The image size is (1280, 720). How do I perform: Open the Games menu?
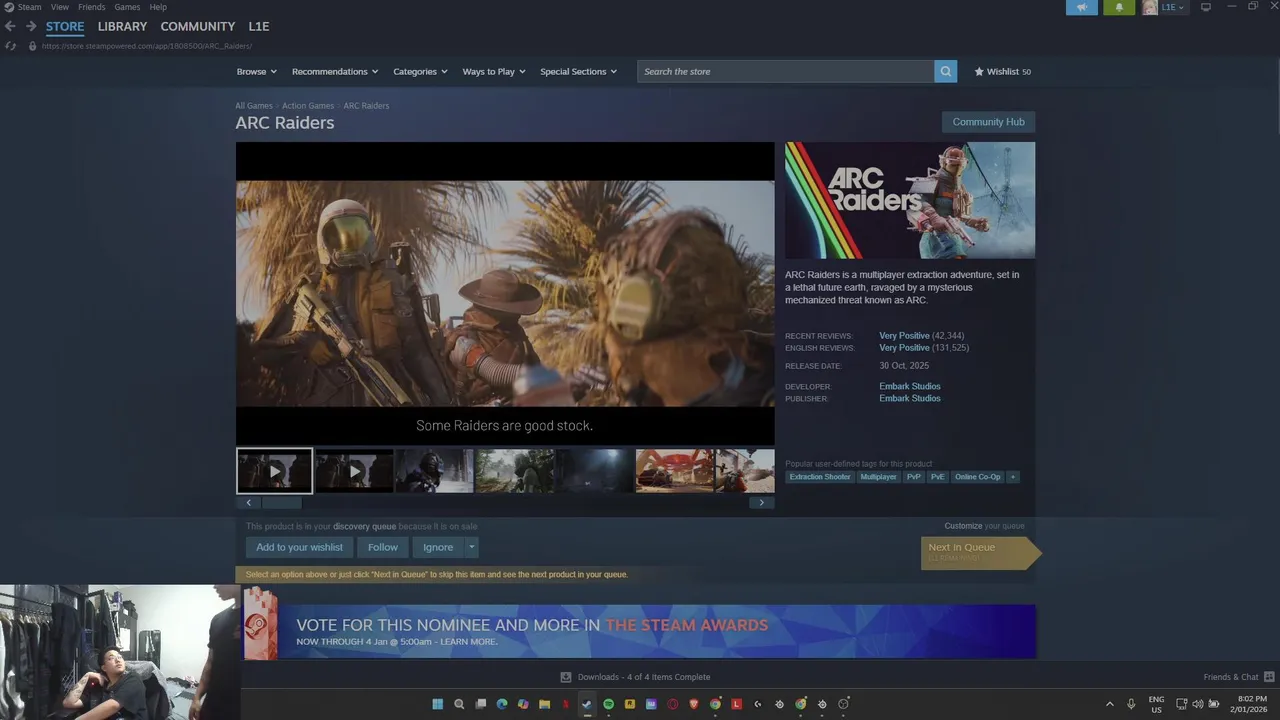coord(127,7)
